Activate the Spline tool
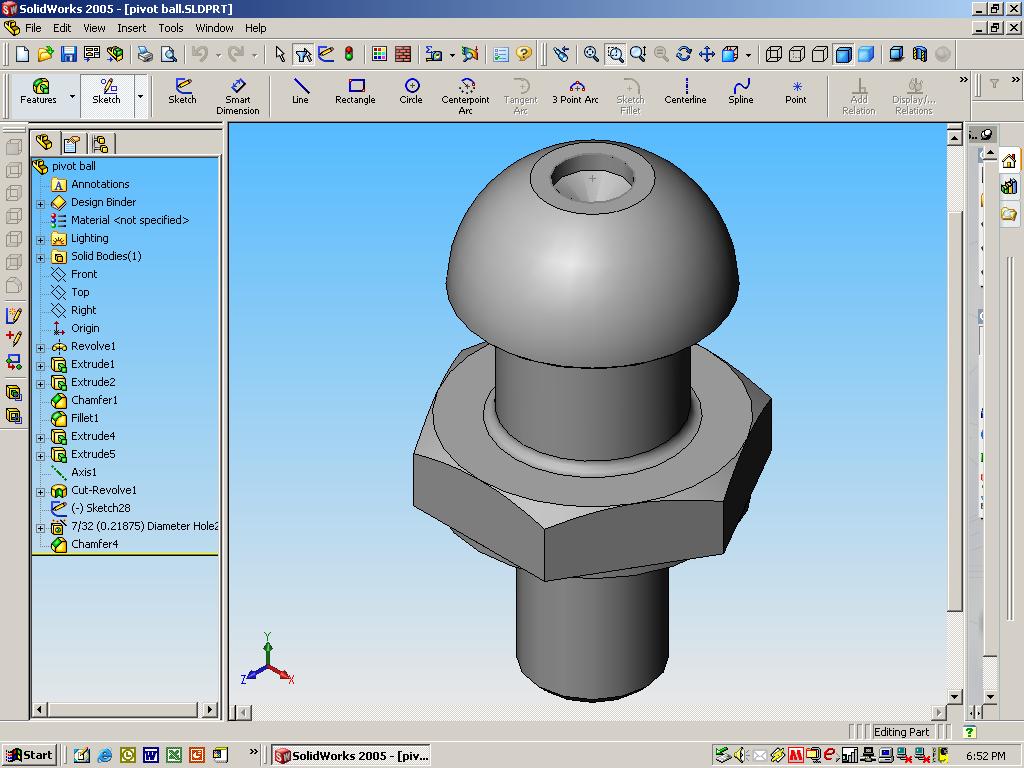 (x=741, y=91)
